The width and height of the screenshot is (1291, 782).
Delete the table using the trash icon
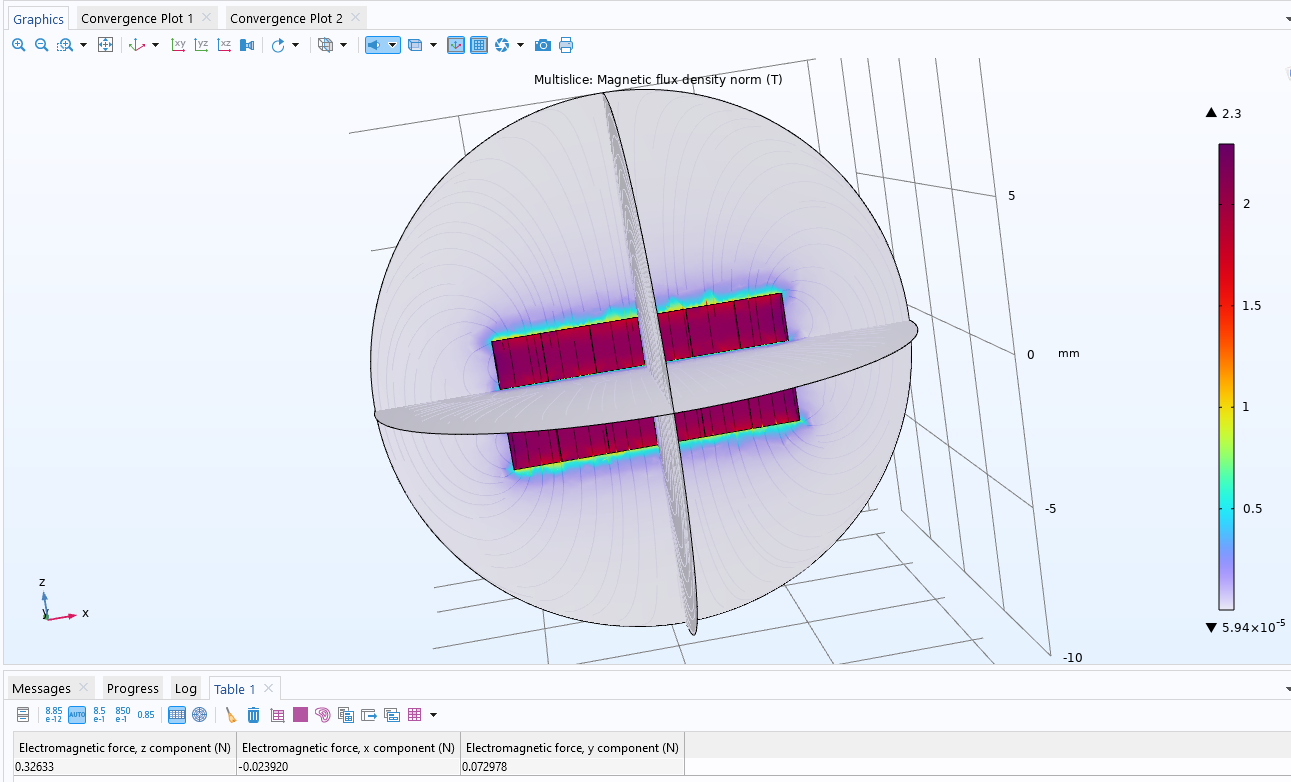(254, 715)
